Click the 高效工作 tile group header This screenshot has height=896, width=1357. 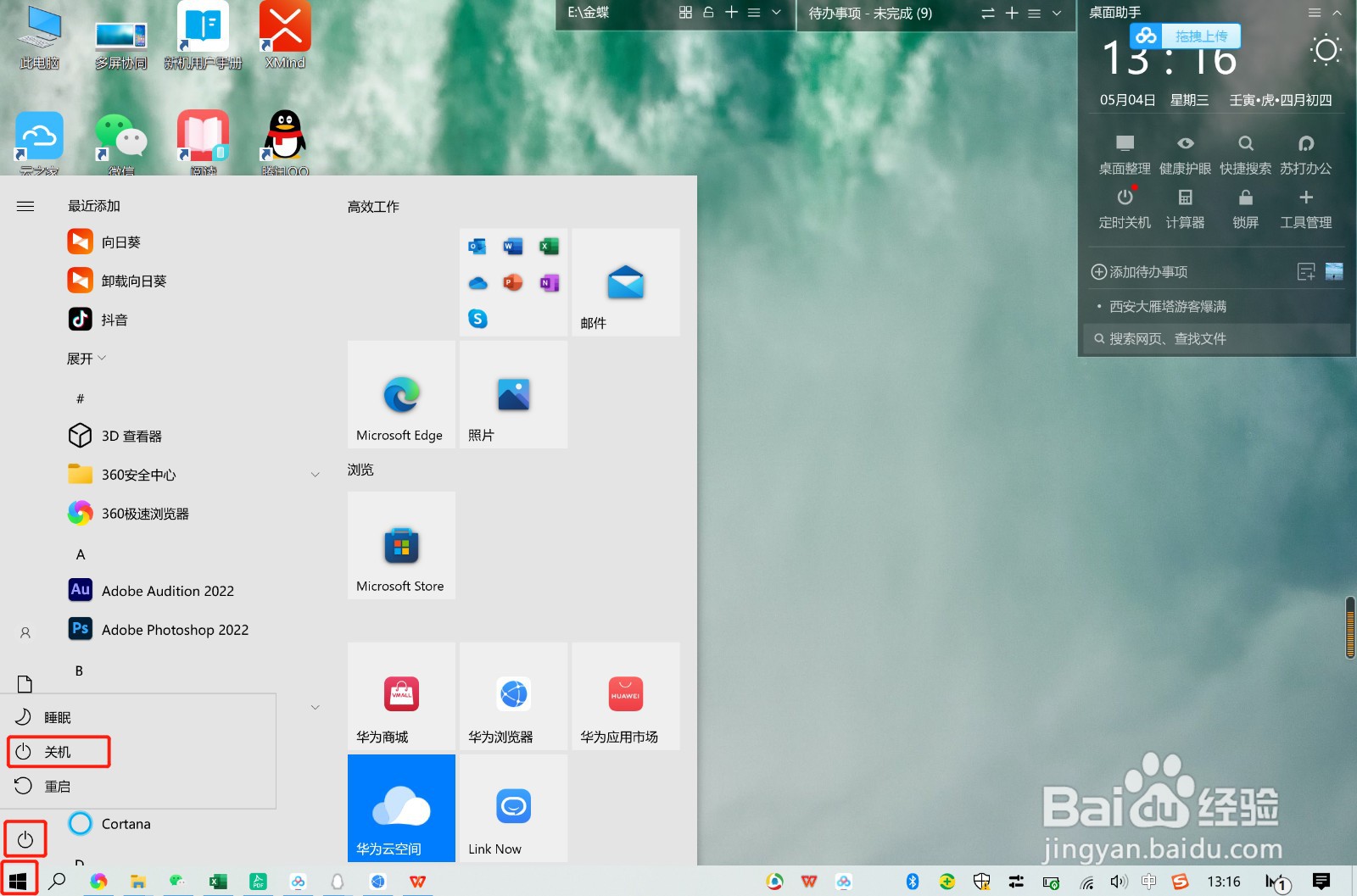(373, 207)
